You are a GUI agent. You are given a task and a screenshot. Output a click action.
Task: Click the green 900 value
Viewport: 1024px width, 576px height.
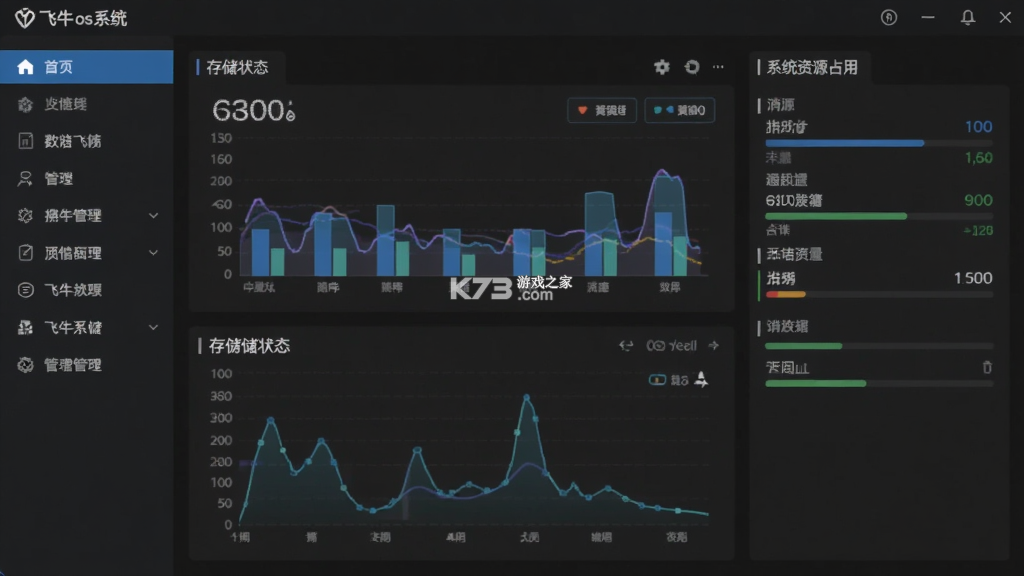pos(978,200)
